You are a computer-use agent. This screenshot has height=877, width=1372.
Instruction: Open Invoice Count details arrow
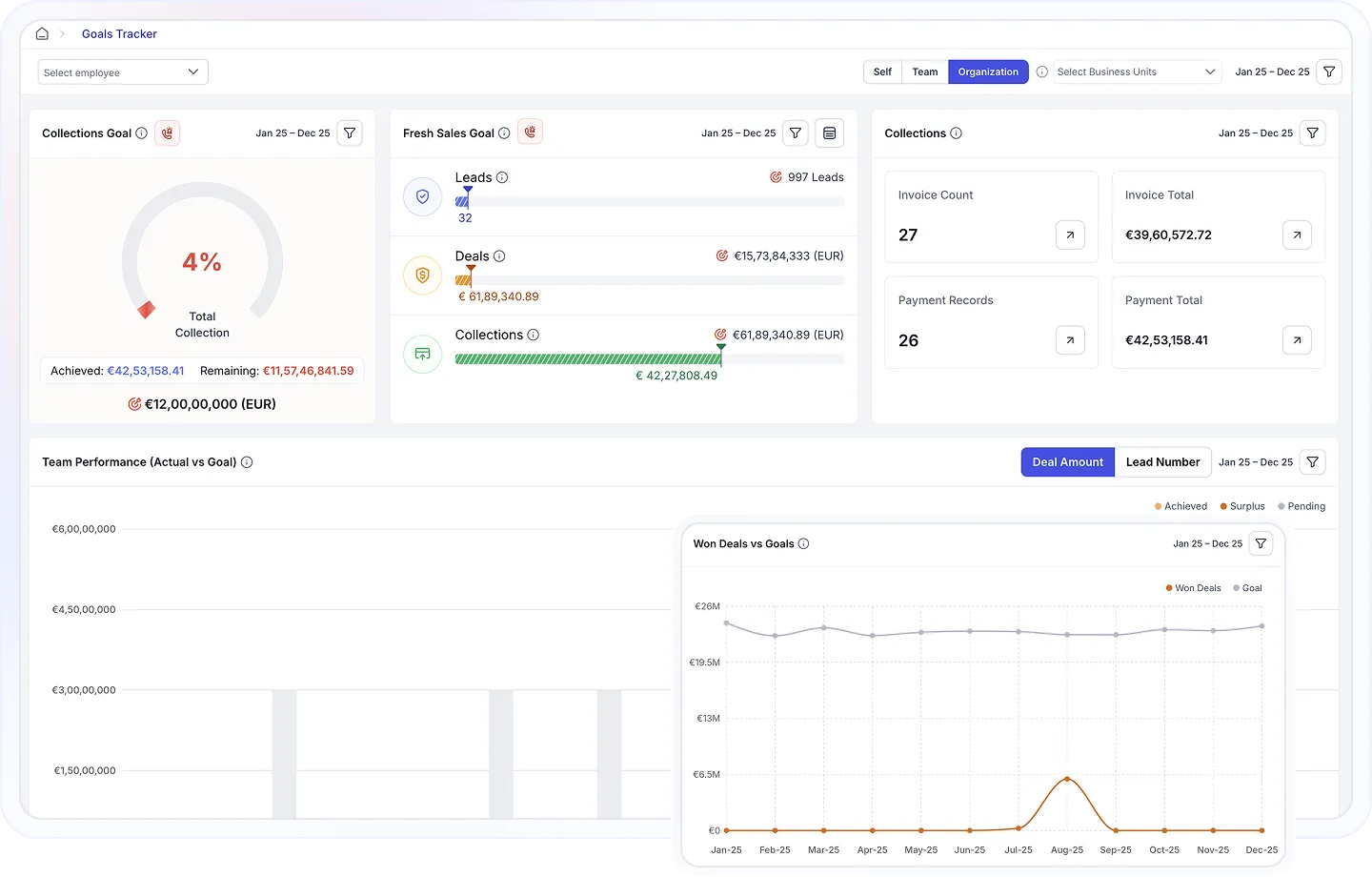pyautogui.click(x=1070, y=235)
